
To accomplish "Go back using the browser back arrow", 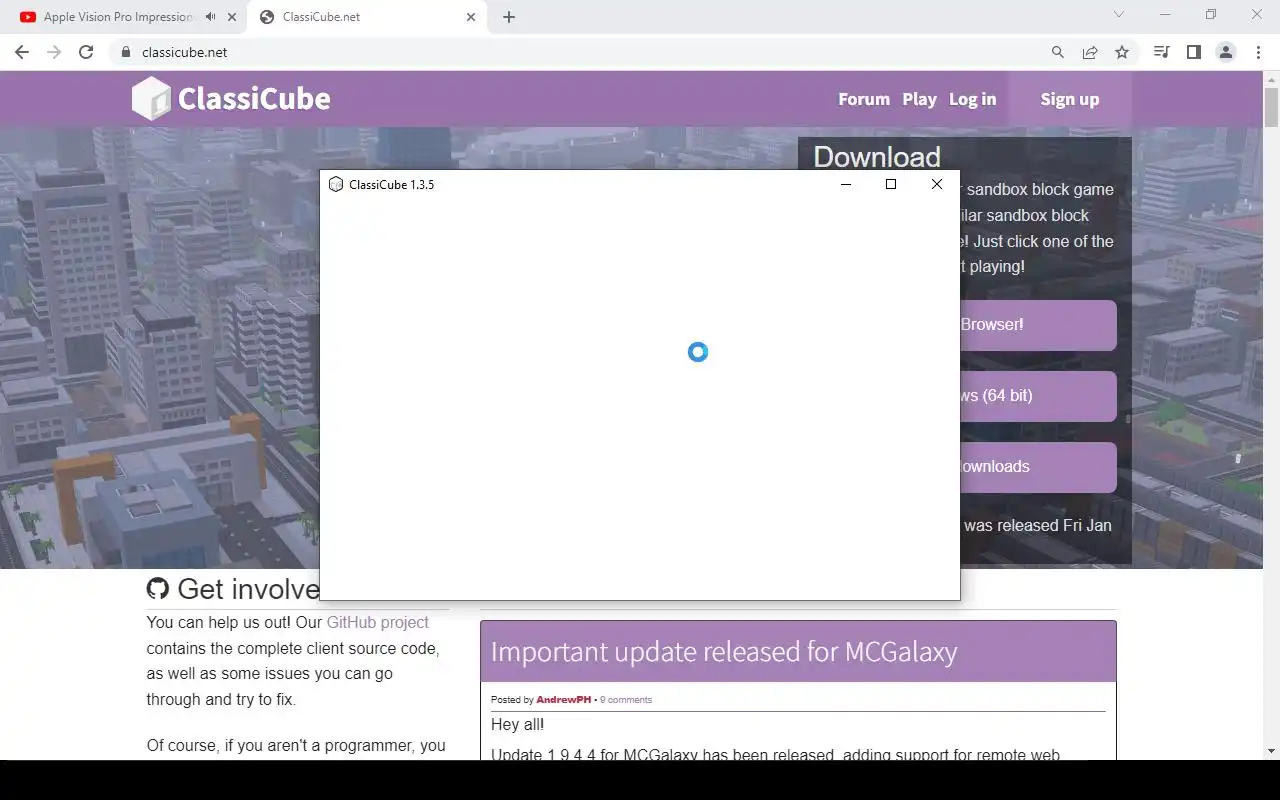I will point(22,52).
